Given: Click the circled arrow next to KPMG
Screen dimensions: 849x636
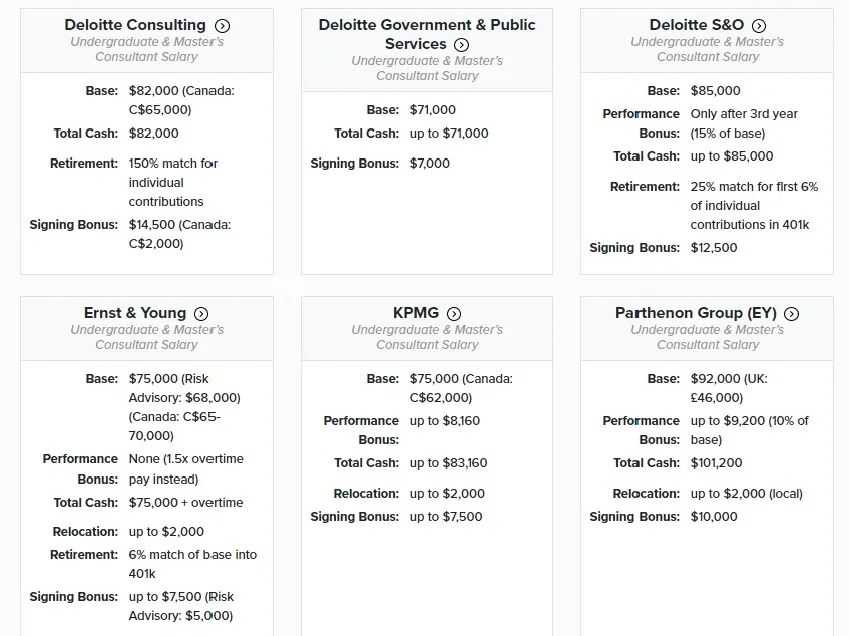Looking at the screenshot, I should point(454,314).
